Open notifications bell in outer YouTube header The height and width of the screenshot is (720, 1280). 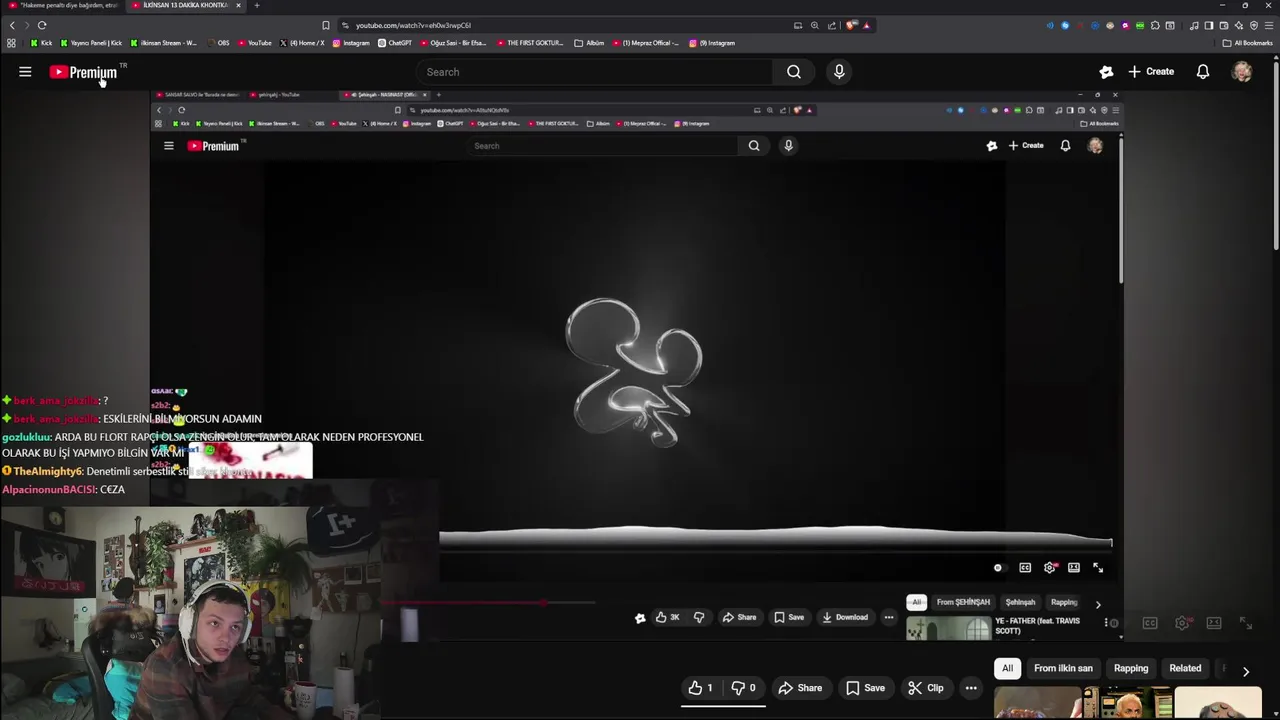pyautogui.click(x=1203, y=72)
